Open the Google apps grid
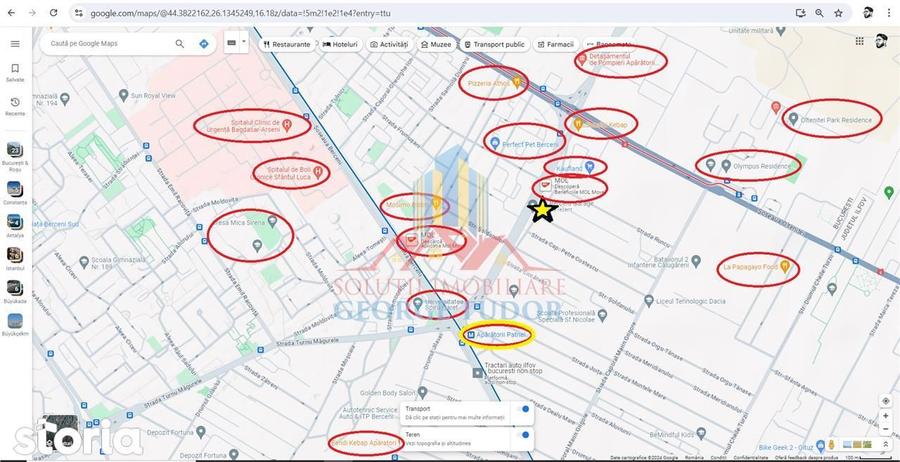The width and height of the screenshot is (900, 462). click(859, 41)
